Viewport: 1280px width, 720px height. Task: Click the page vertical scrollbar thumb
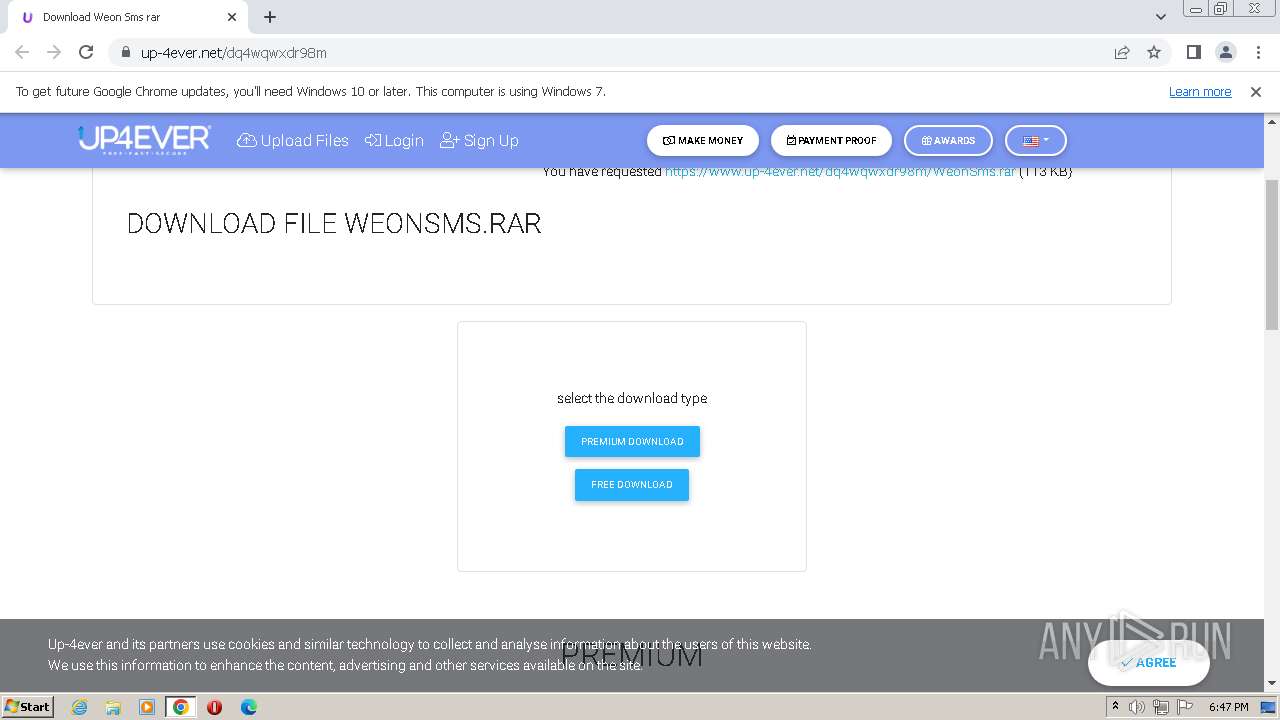pyautogui.click(x=1272, y=254)
